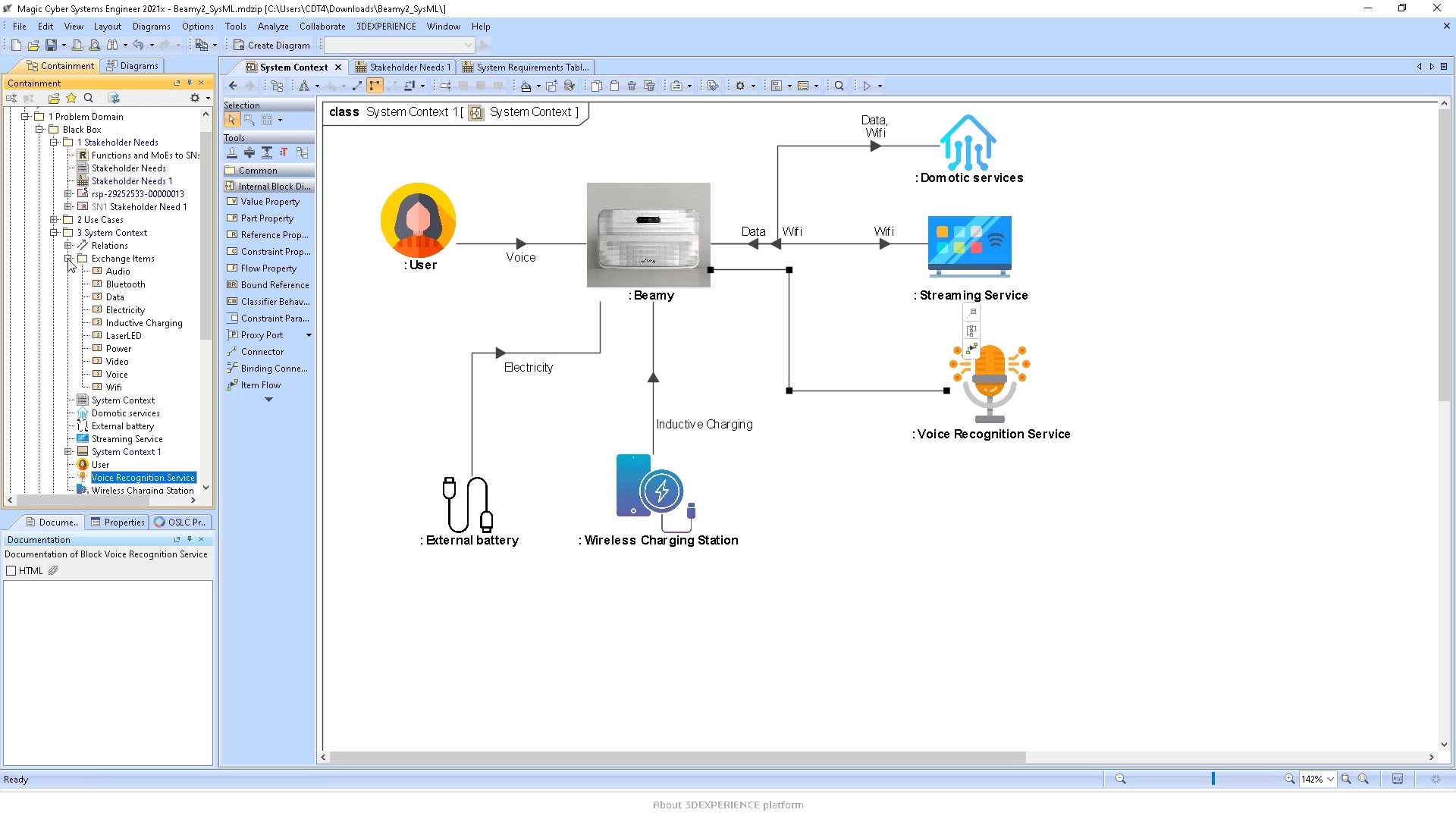Click the zoom slider in status bar
1456x819 pixels.
click(1213, 780)
